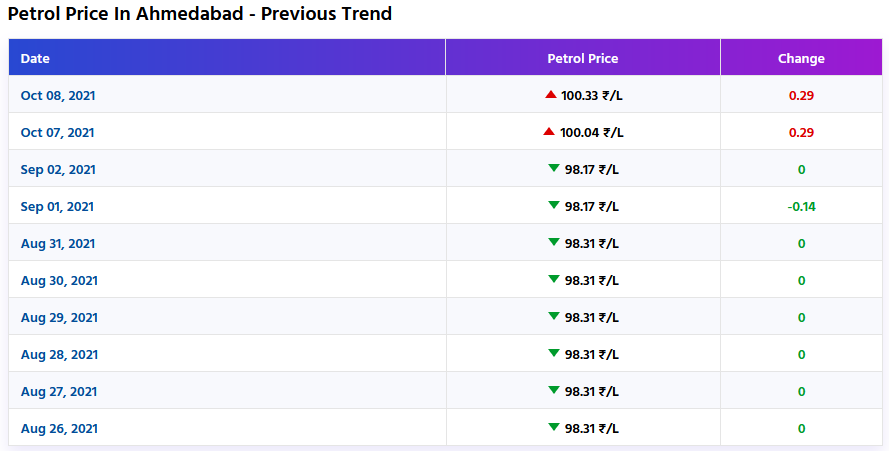Open the Aug 27, 2021 date entry
The image size is (889, 451).
click(x=59, y=391)
